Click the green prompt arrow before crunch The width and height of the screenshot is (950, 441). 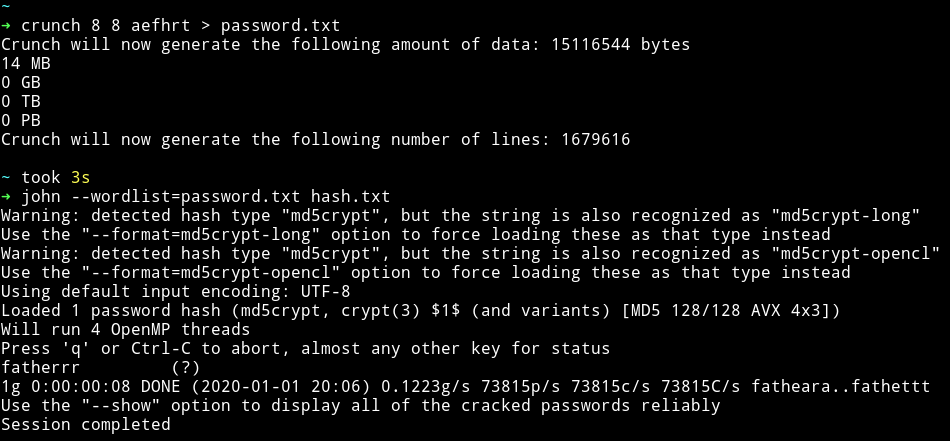tap(6, 26)
